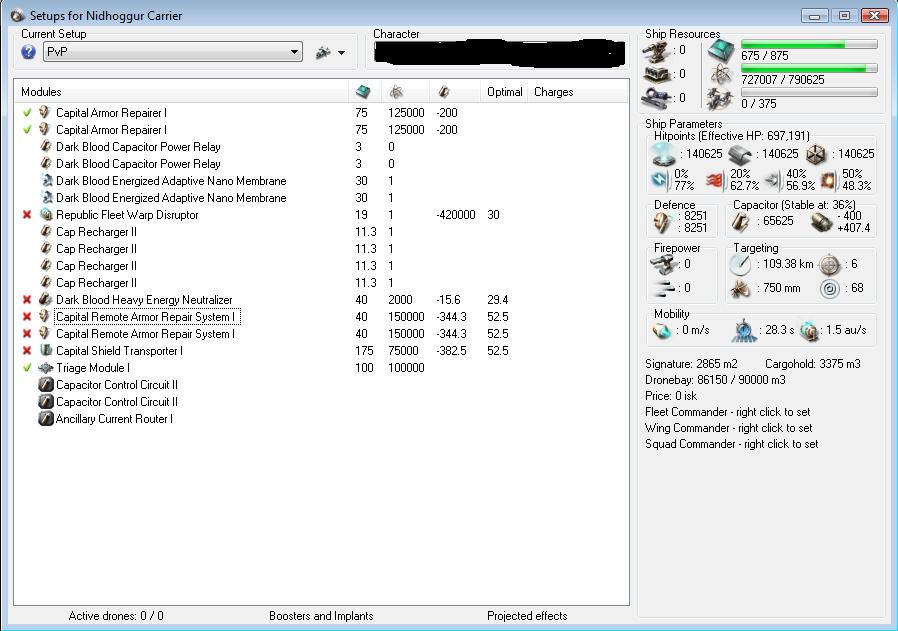Click Republic Fleet Warp Disruptor module icon
The width and height of the screenshot is (898, 631).
[46, 215]
